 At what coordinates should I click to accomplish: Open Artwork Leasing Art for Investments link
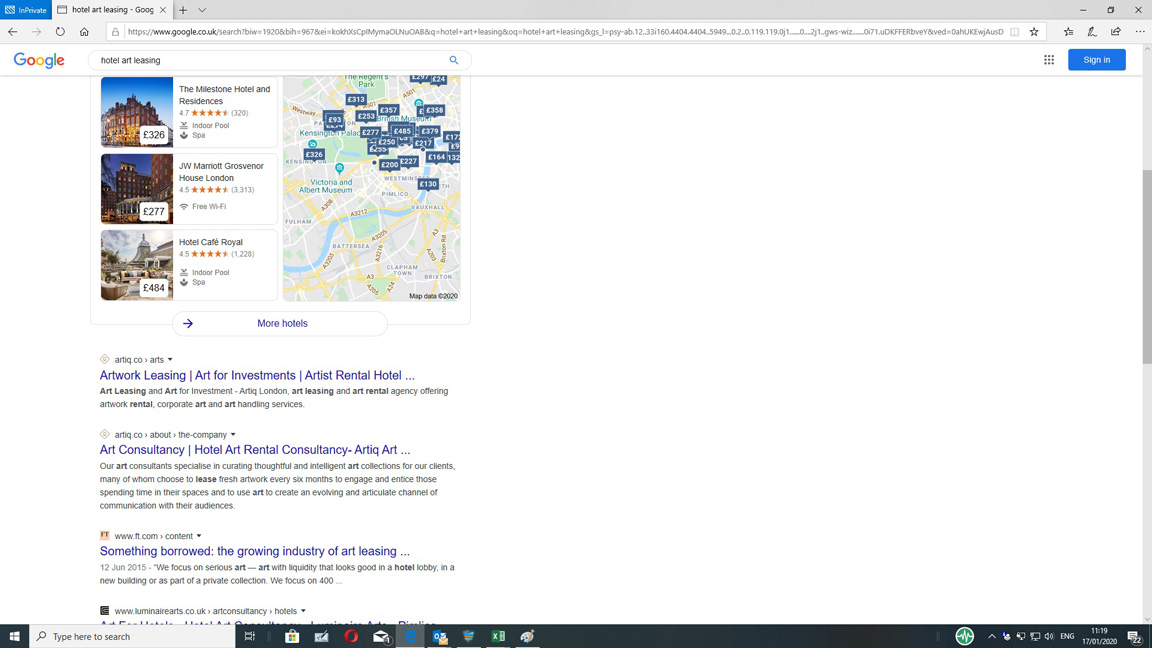point(257,376)
